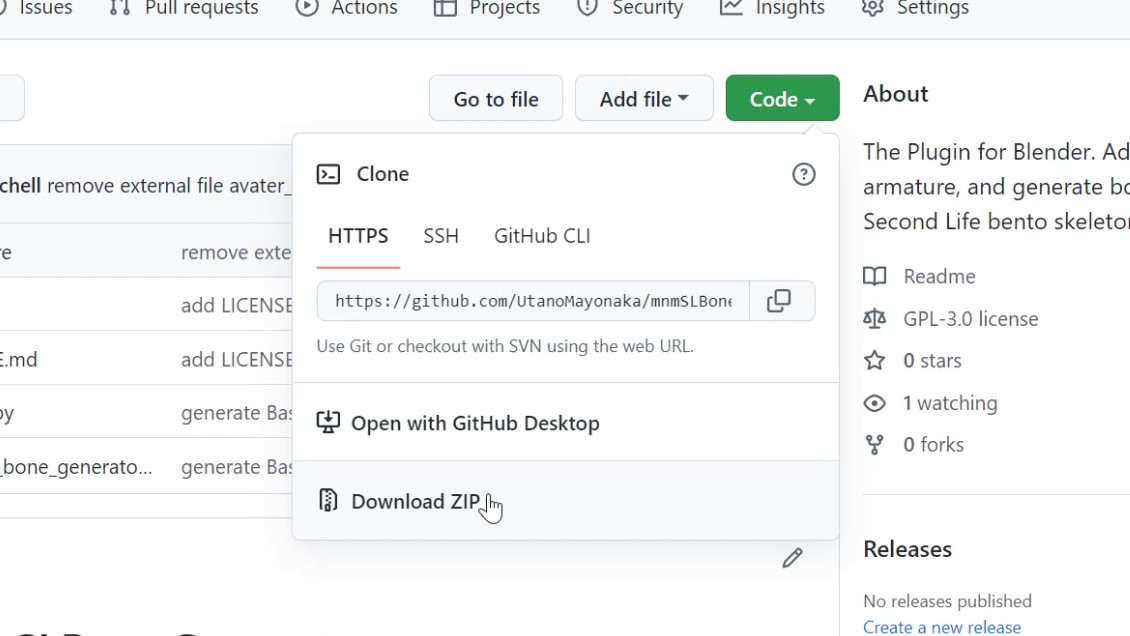1130x636 pixels.
Task: Open the Readme link in About
Action: 939,277
